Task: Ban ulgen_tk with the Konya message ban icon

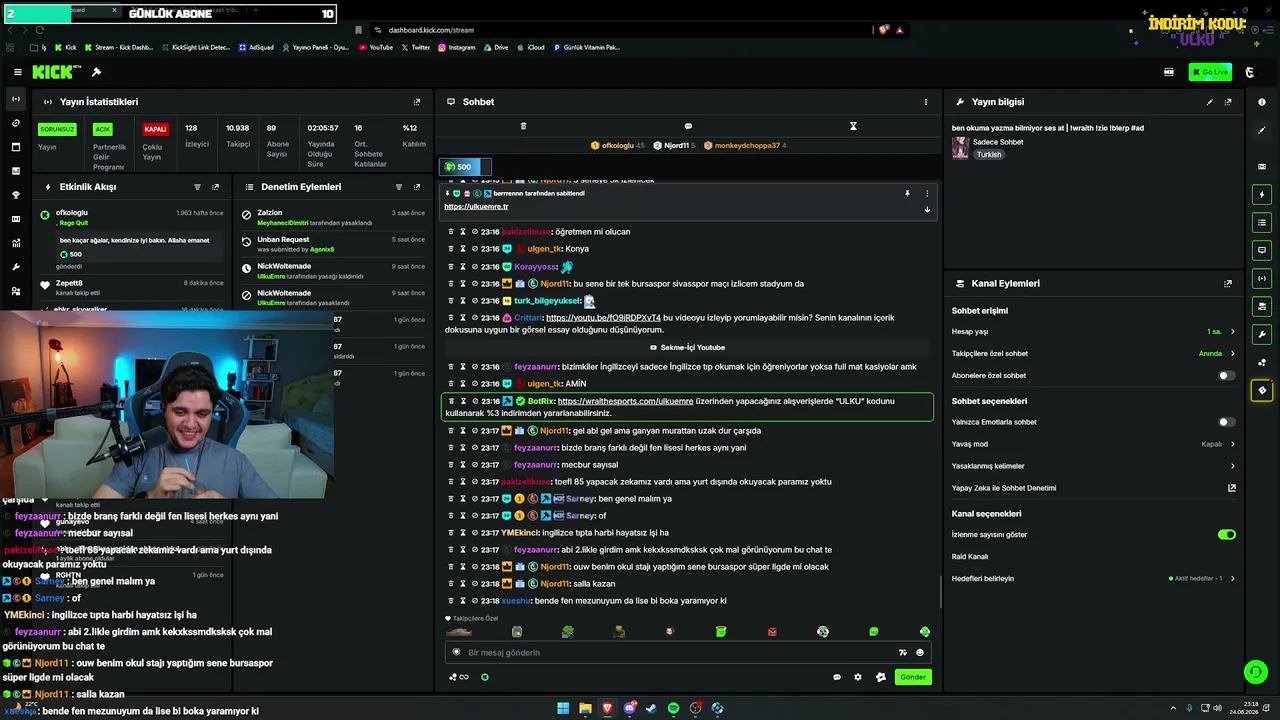Action: coord(474,249)
